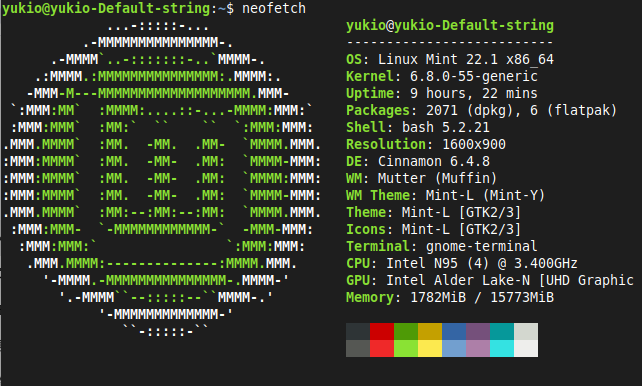Click the white color block
Image resolution: width=642 pixels, height=386 pixels.
[x=526, y=349]
